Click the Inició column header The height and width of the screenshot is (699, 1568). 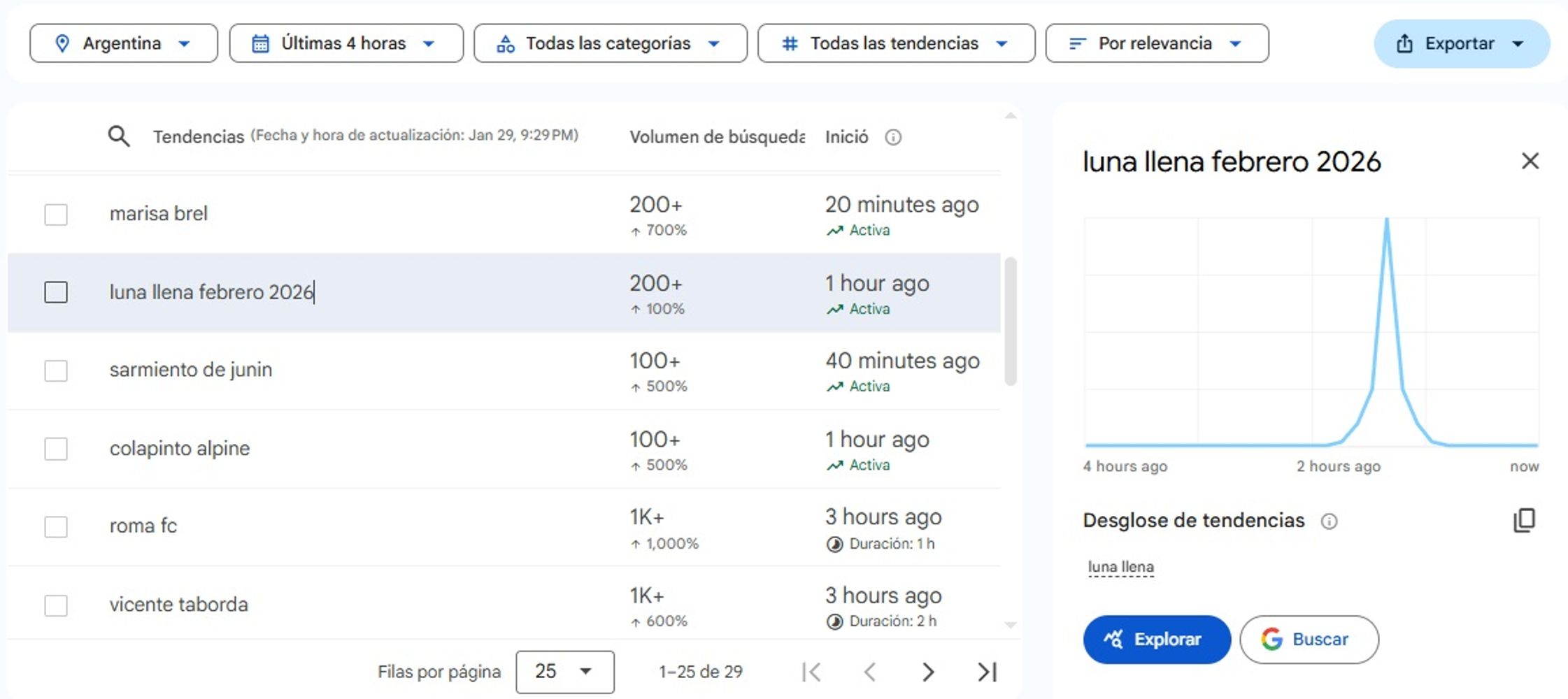846,137
